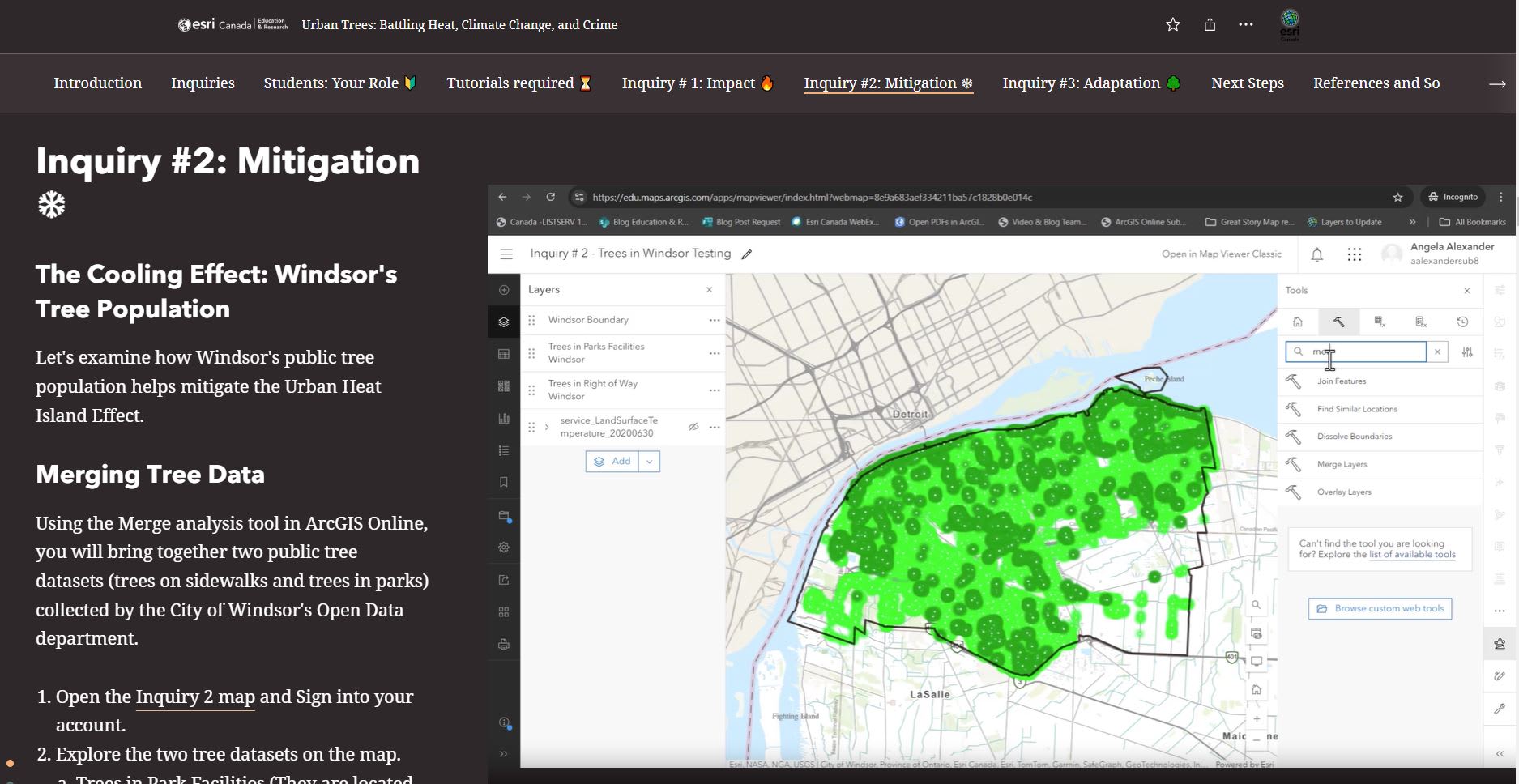The height and width of the screenshot is (784, 1519).
Task: Open the hamburger menu beside the map title
Action: tap(506, 254)
